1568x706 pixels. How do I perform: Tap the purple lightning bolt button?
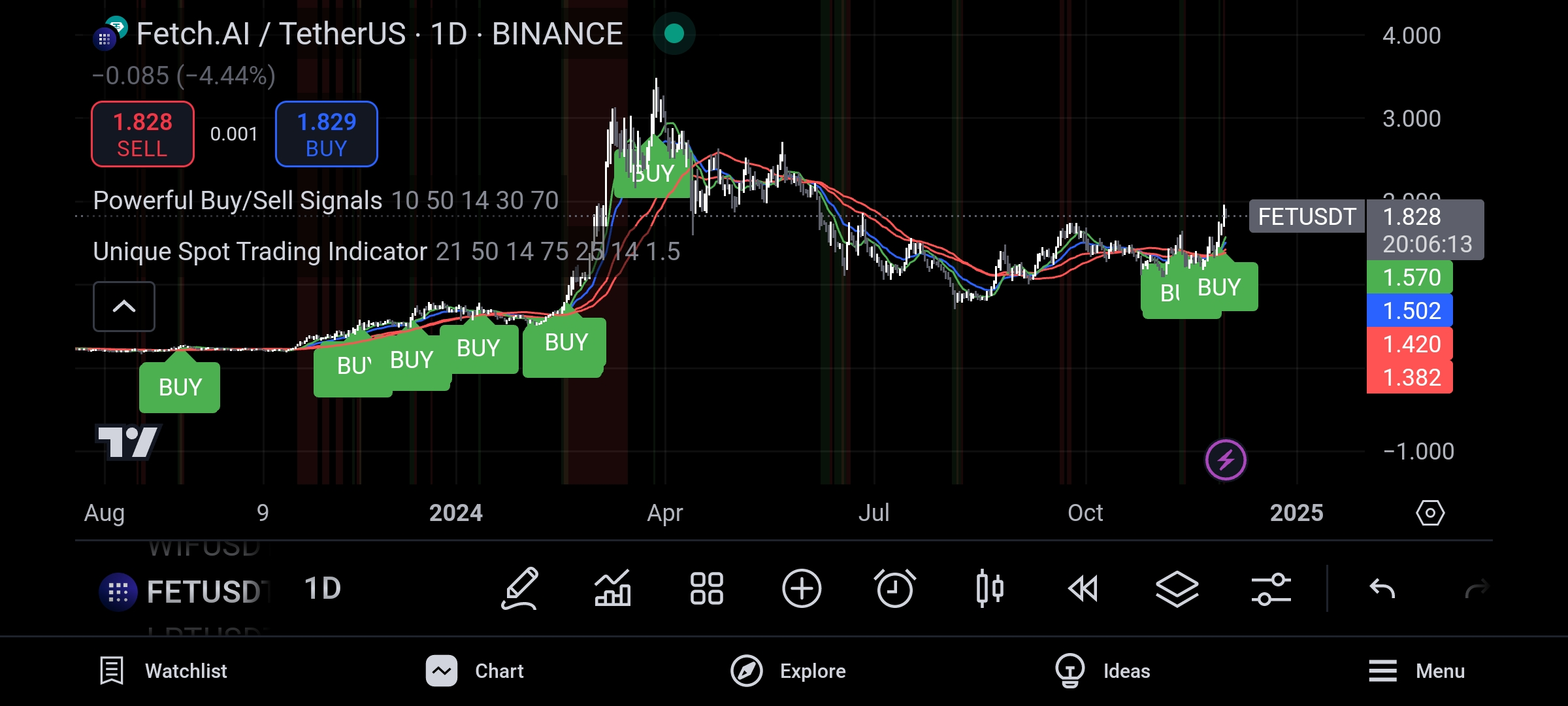coord(1226,460)
